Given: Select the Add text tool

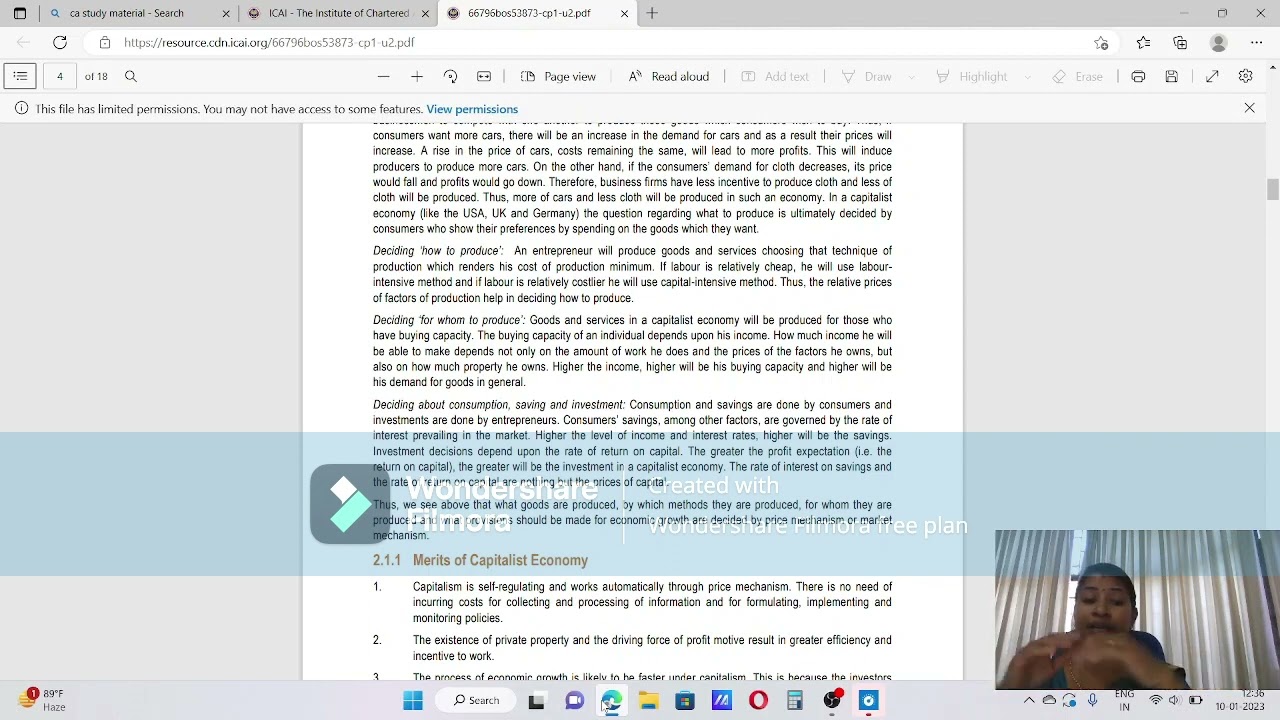Looking at the screenshot, I should pyautogui.click(x=775, y=76).
